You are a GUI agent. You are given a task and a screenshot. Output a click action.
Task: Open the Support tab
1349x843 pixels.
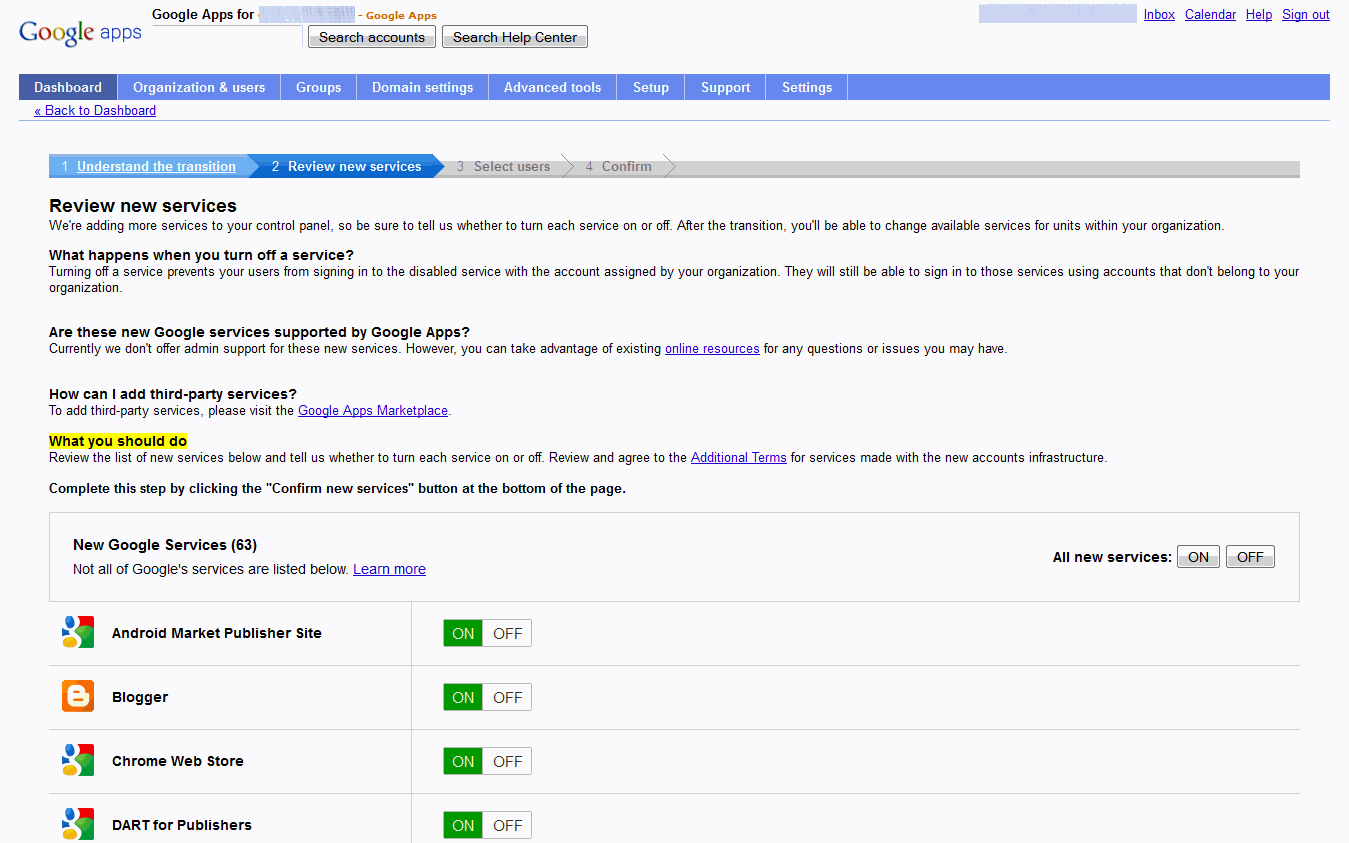tap(726, 87)
